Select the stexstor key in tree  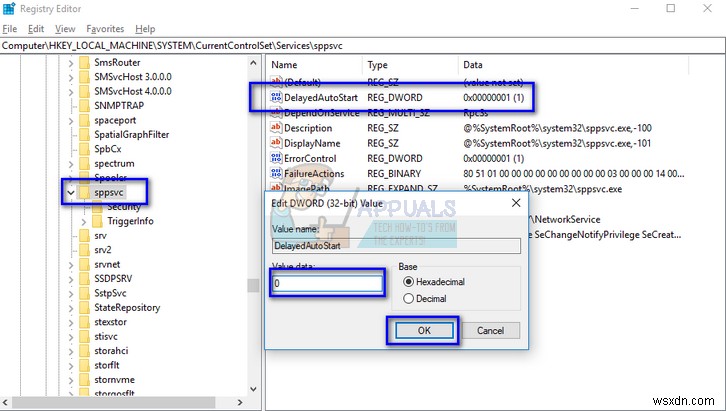[111, 322]
